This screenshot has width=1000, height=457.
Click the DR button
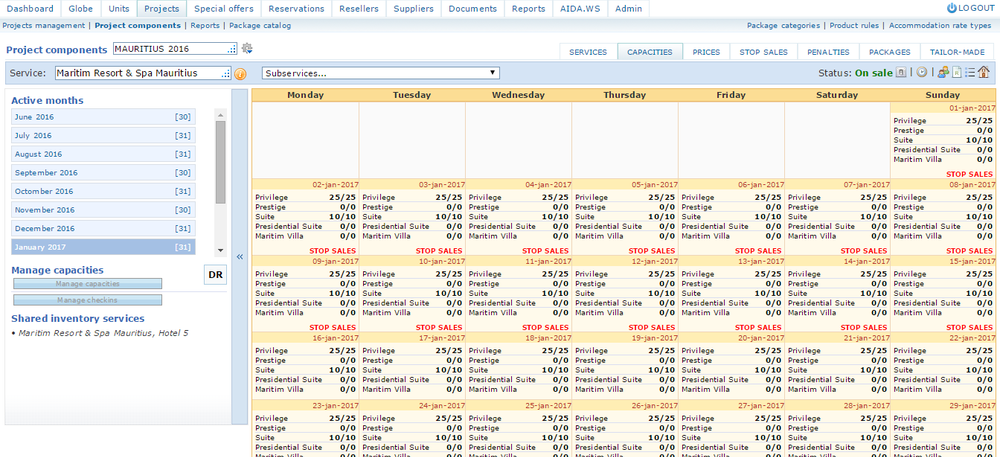point(216,275)
